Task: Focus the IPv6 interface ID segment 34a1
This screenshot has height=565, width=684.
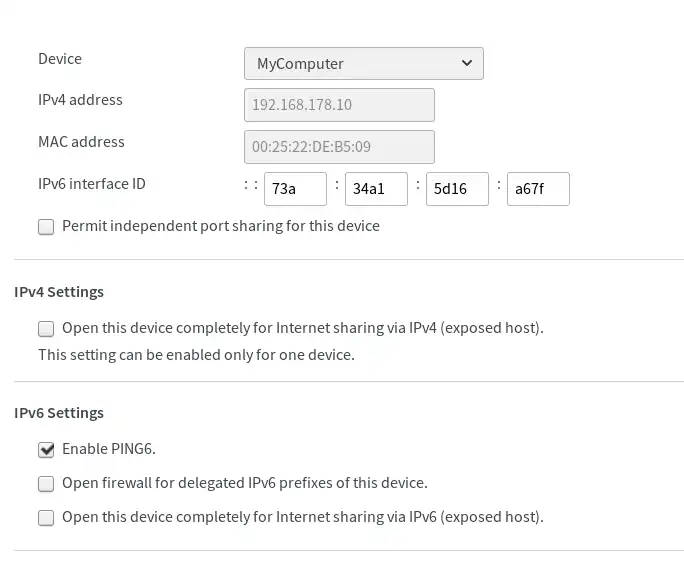Action: tap(376, 189)
